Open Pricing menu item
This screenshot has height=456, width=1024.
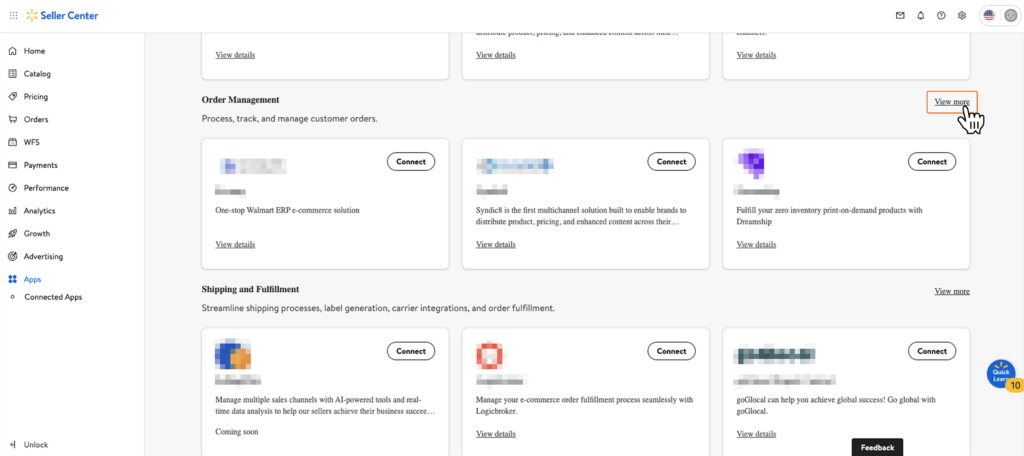click(x=36, y=97)
